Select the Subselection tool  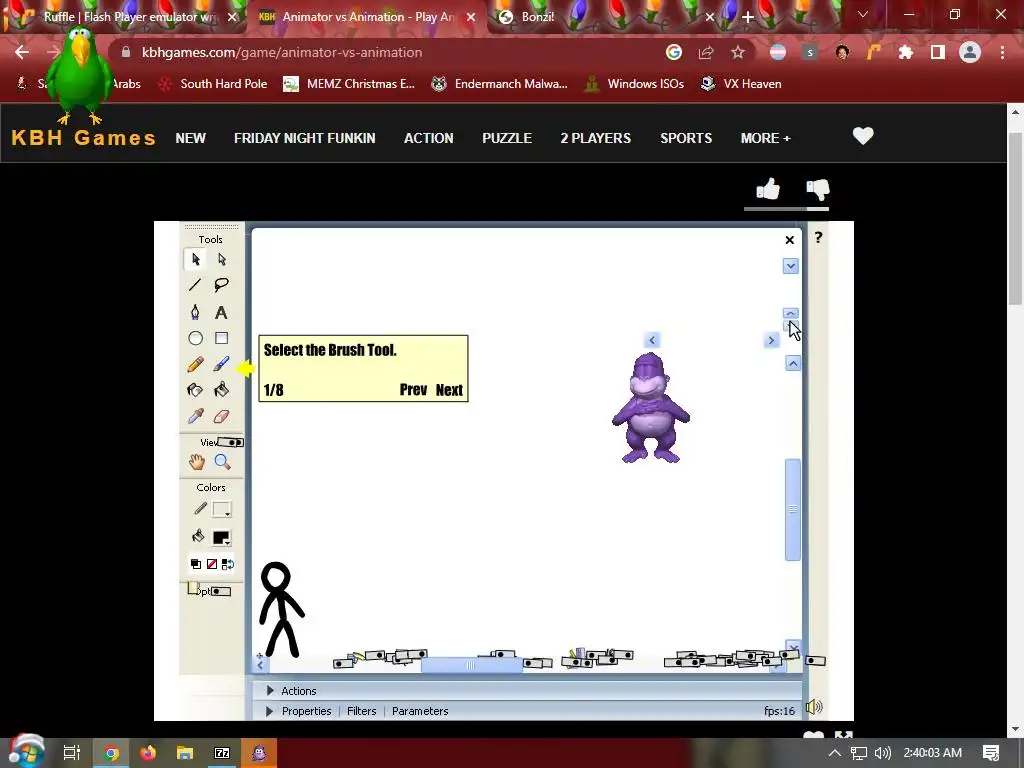pos(221,259)
